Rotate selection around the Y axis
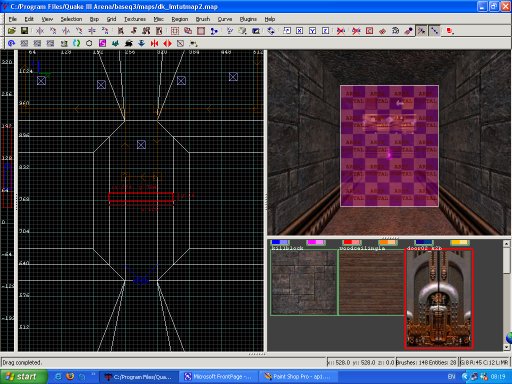This screenshot has height=384, width=512. tap(79, 31)
